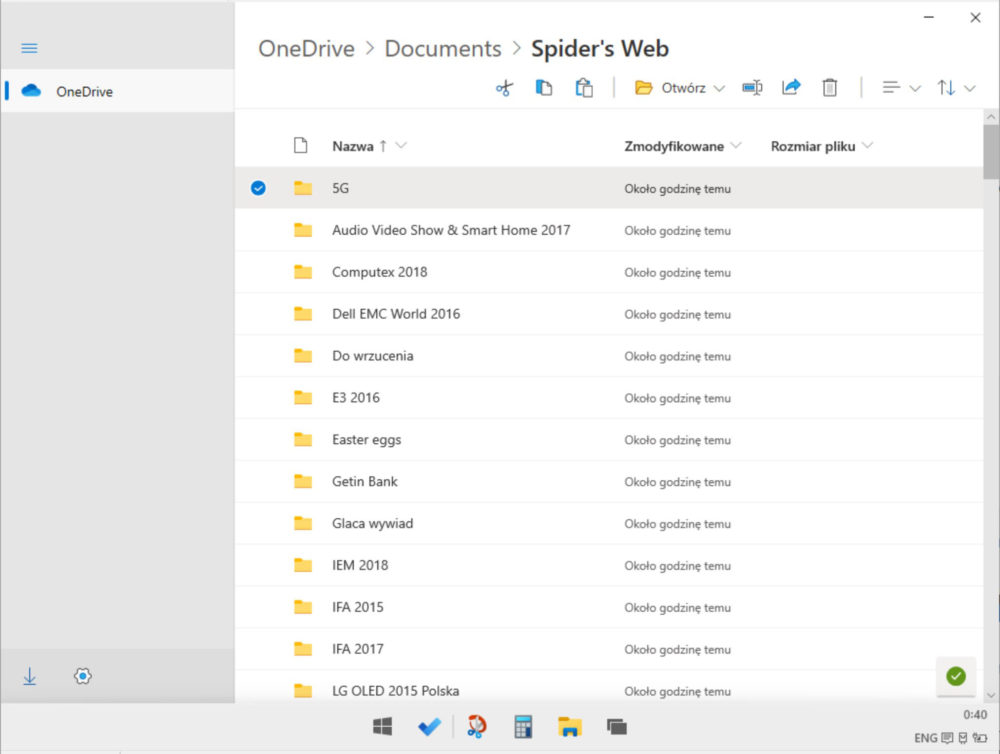Select the Do wrzucenia folder
Screen dimensions: 1000x754
pos(372,356)
